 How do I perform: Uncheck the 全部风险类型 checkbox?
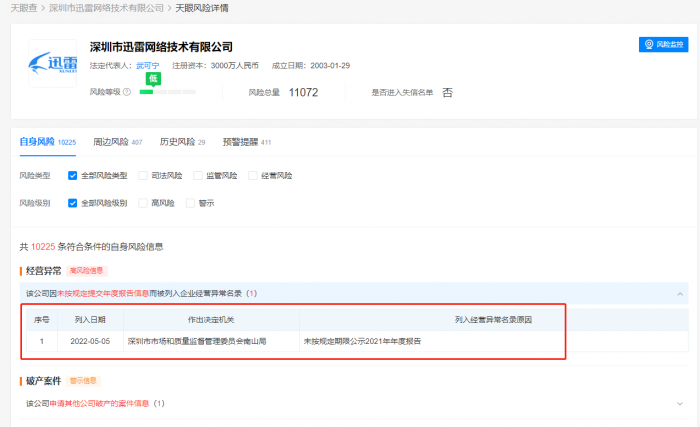pyautogui.click(x=73, y=175)
